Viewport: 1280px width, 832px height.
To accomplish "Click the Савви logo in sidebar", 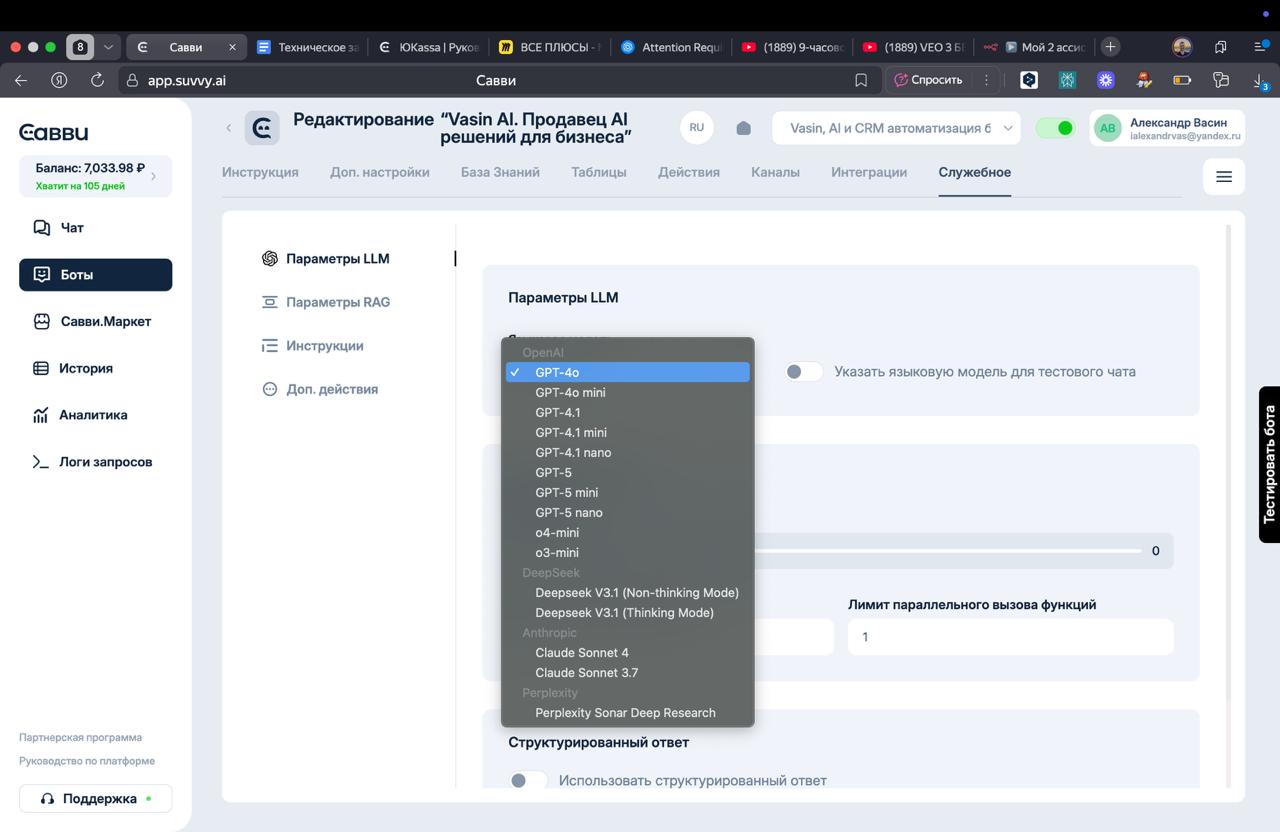I will pyautogui.click(x=54, y=132).
